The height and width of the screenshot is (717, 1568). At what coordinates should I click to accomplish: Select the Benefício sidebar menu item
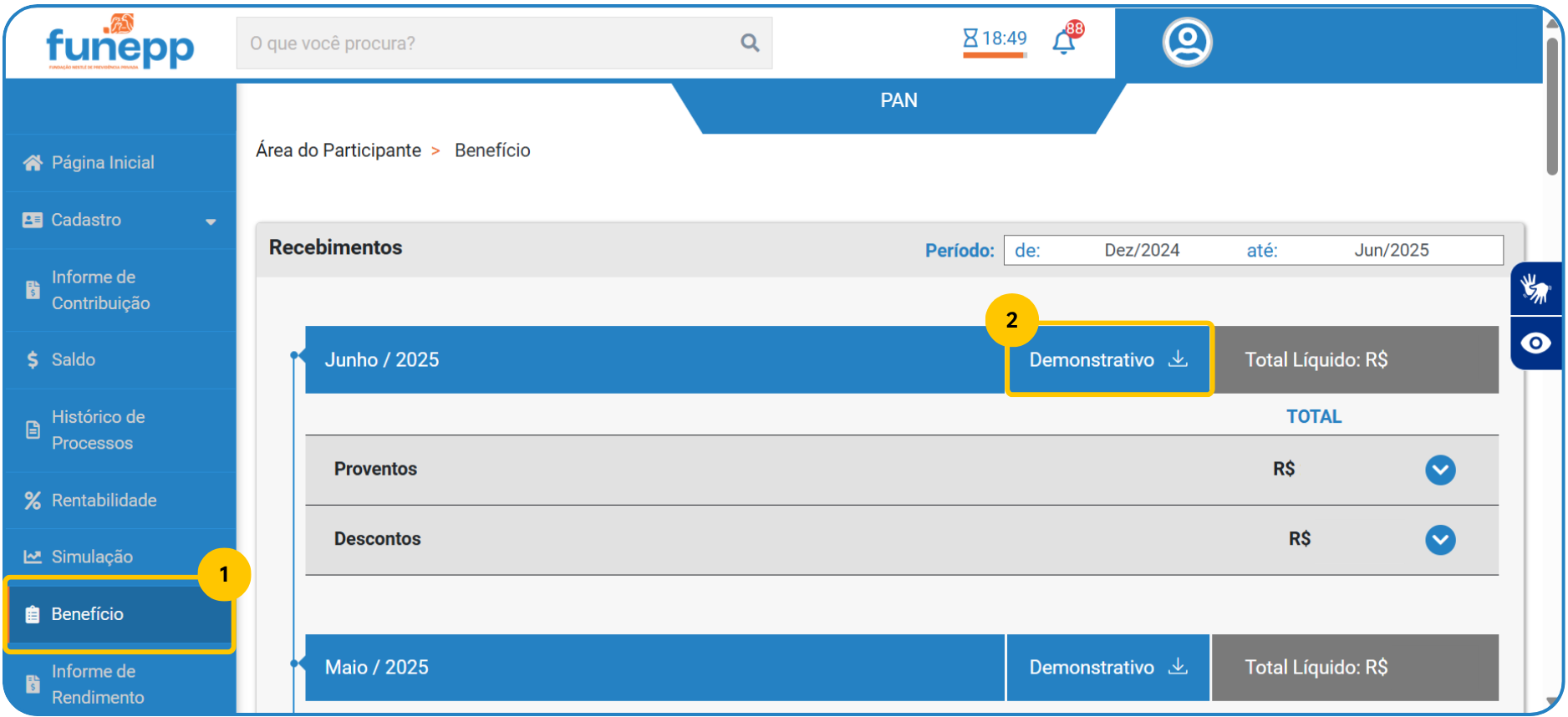pyautogui.click(x=88, y=614)
